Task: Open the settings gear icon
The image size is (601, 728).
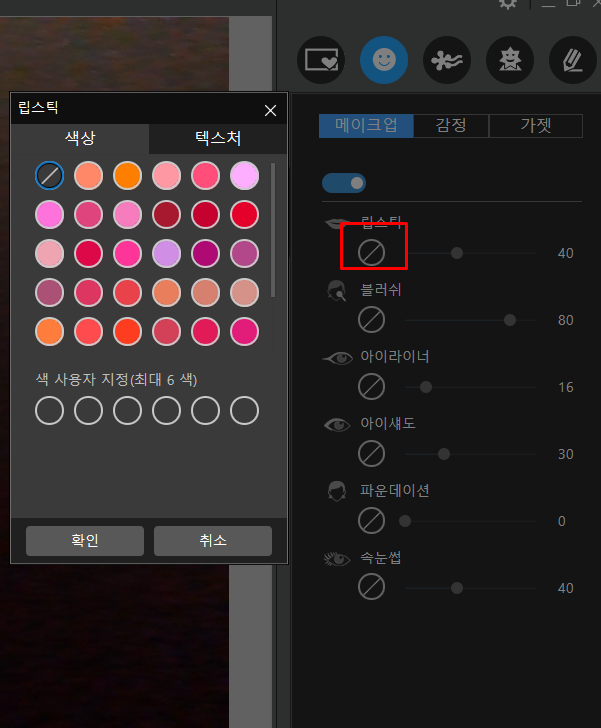Action: point(508,4)
